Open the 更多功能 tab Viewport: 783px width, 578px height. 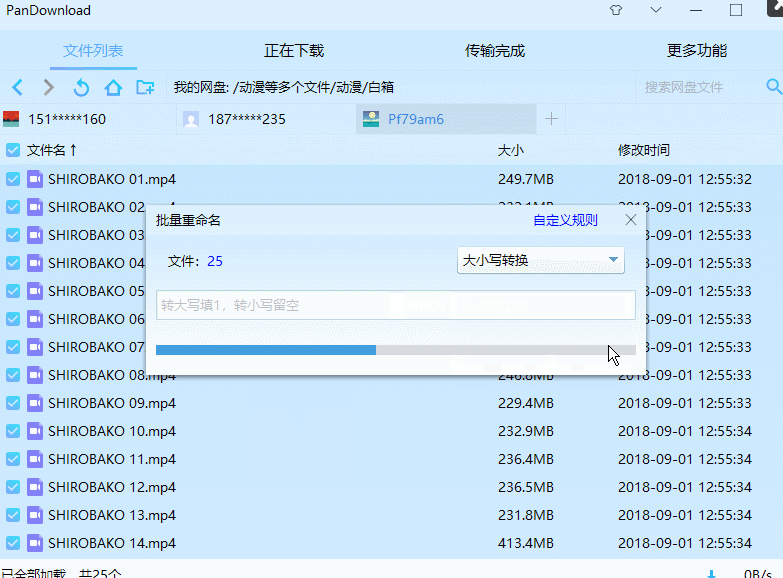(697, 50)
